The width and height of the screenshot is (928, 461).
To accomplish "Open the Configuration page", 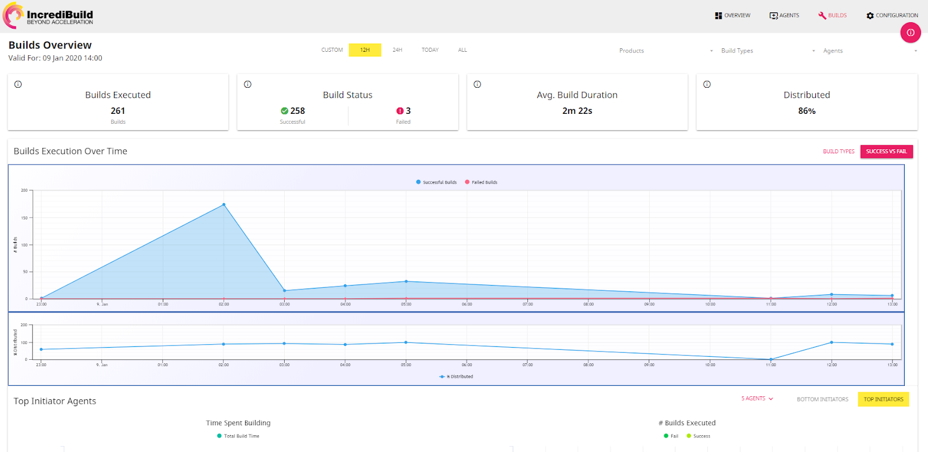I will click(x=892, y=15).
